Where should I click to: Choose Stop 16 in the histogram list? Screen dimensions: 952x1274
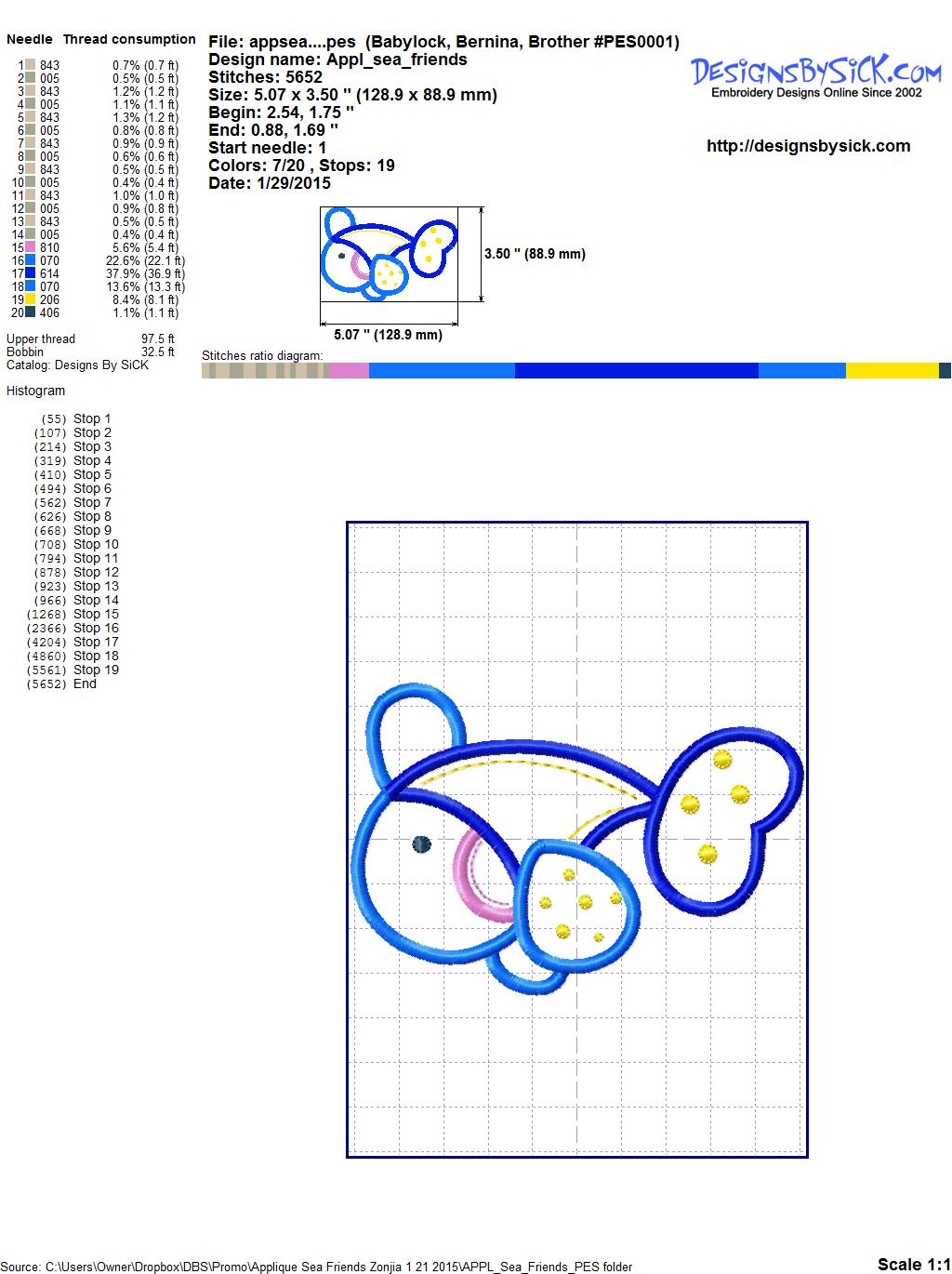coord(96,628)
